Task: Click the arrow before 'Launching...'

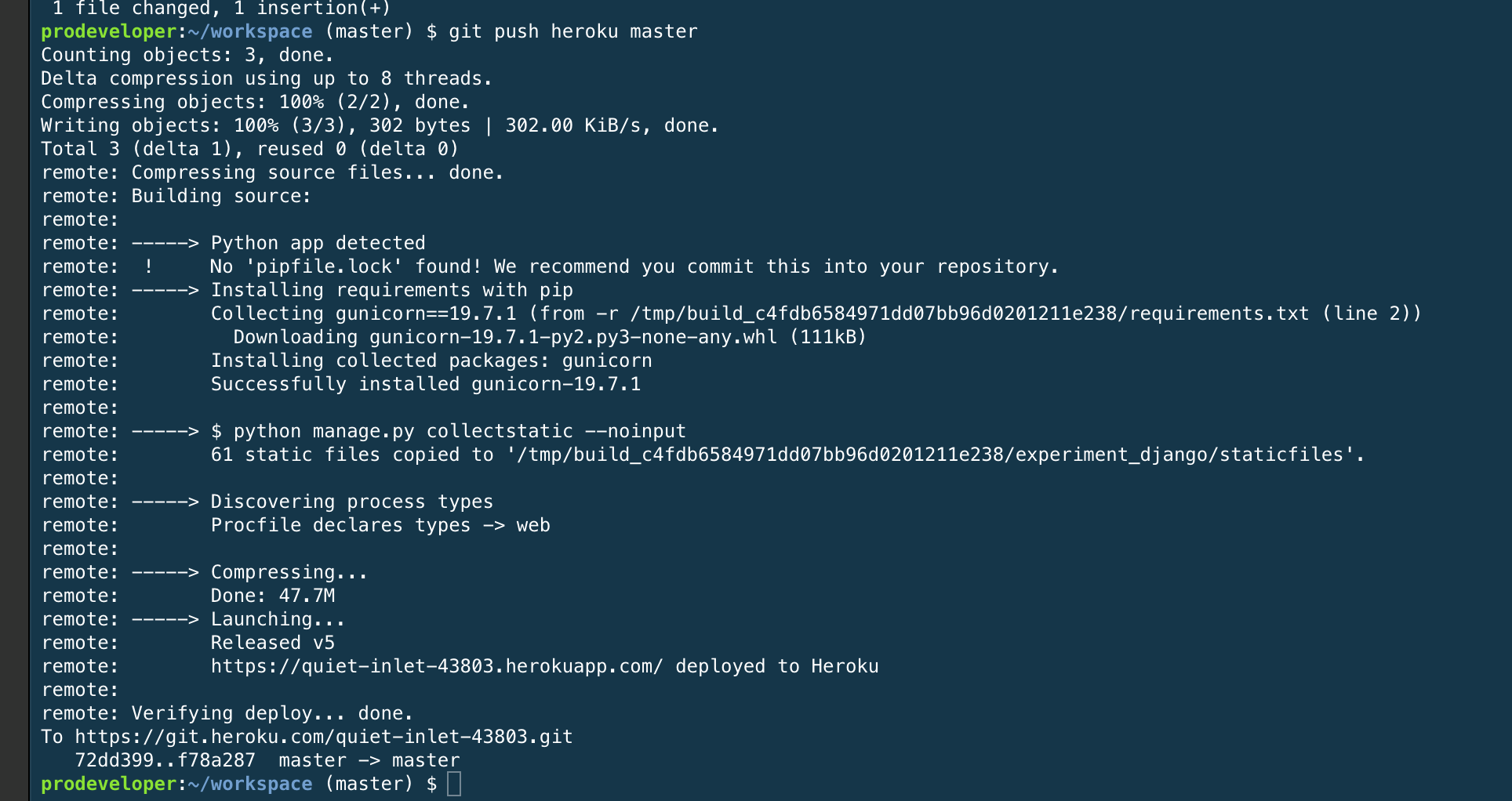Action: [x=165, y=619]
